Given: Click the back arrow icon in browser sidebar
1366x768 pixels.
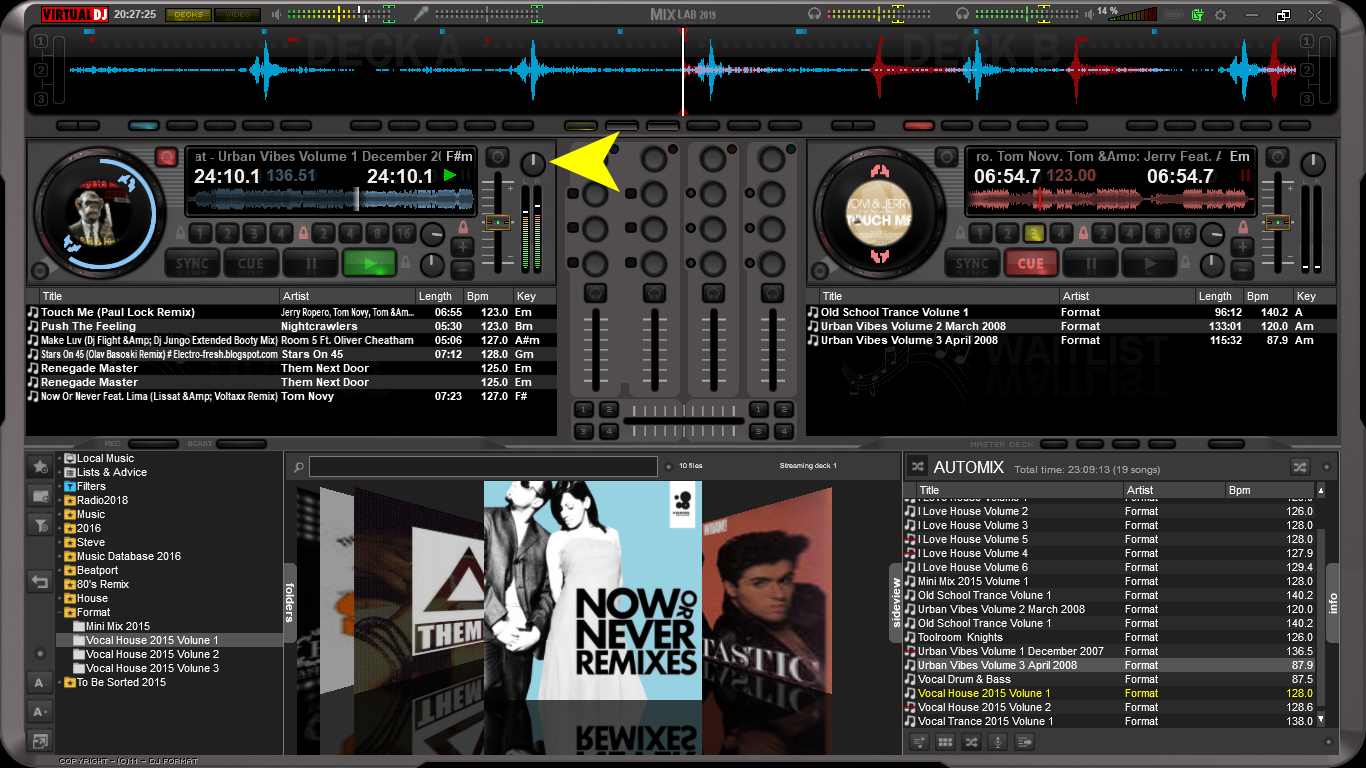Looking at the screenshot, I should [x=40, y=581].
